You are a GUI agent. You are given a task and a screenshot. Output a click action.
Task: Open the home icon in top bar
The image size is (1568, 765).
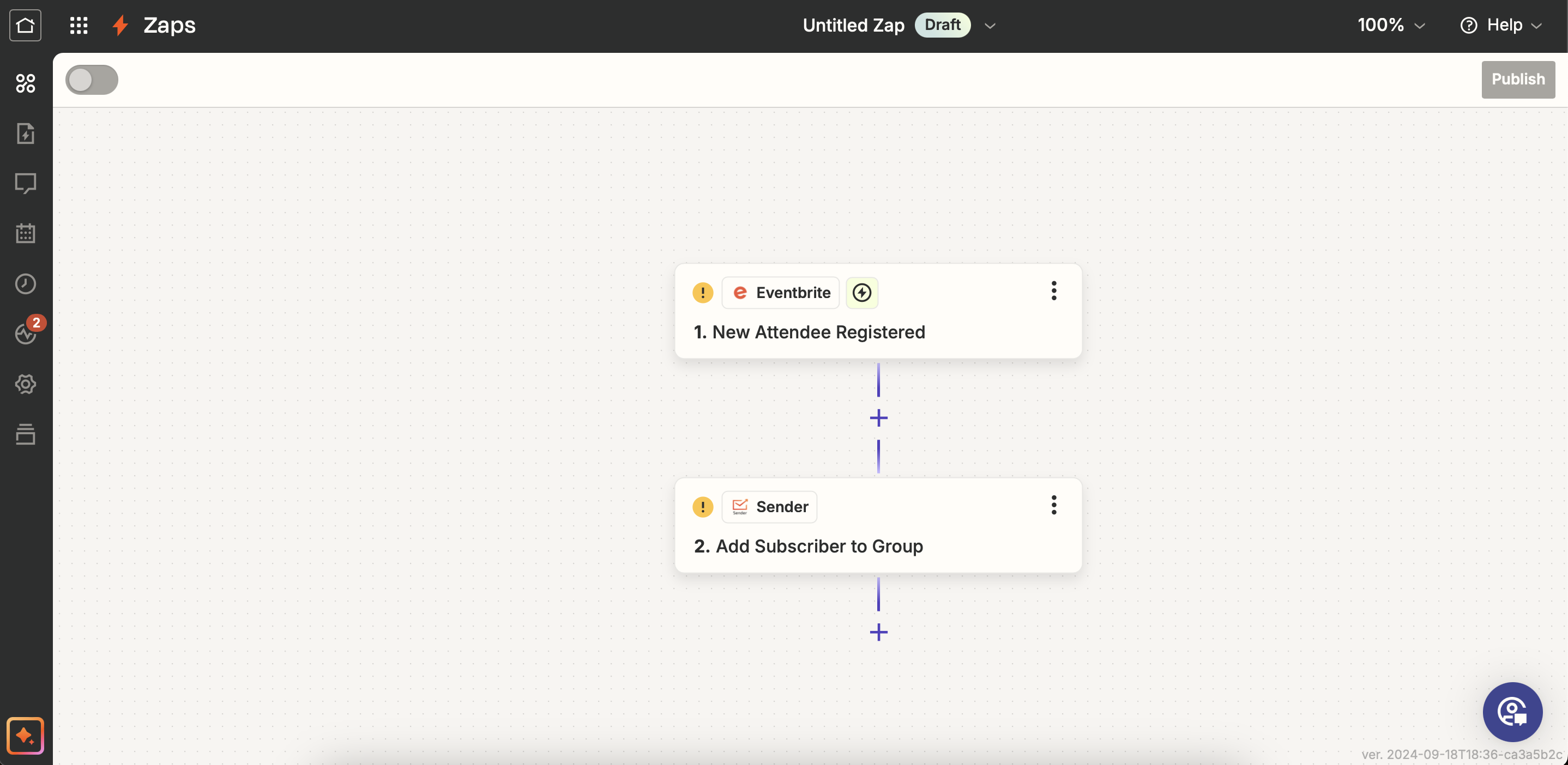[x=25, y=25]
